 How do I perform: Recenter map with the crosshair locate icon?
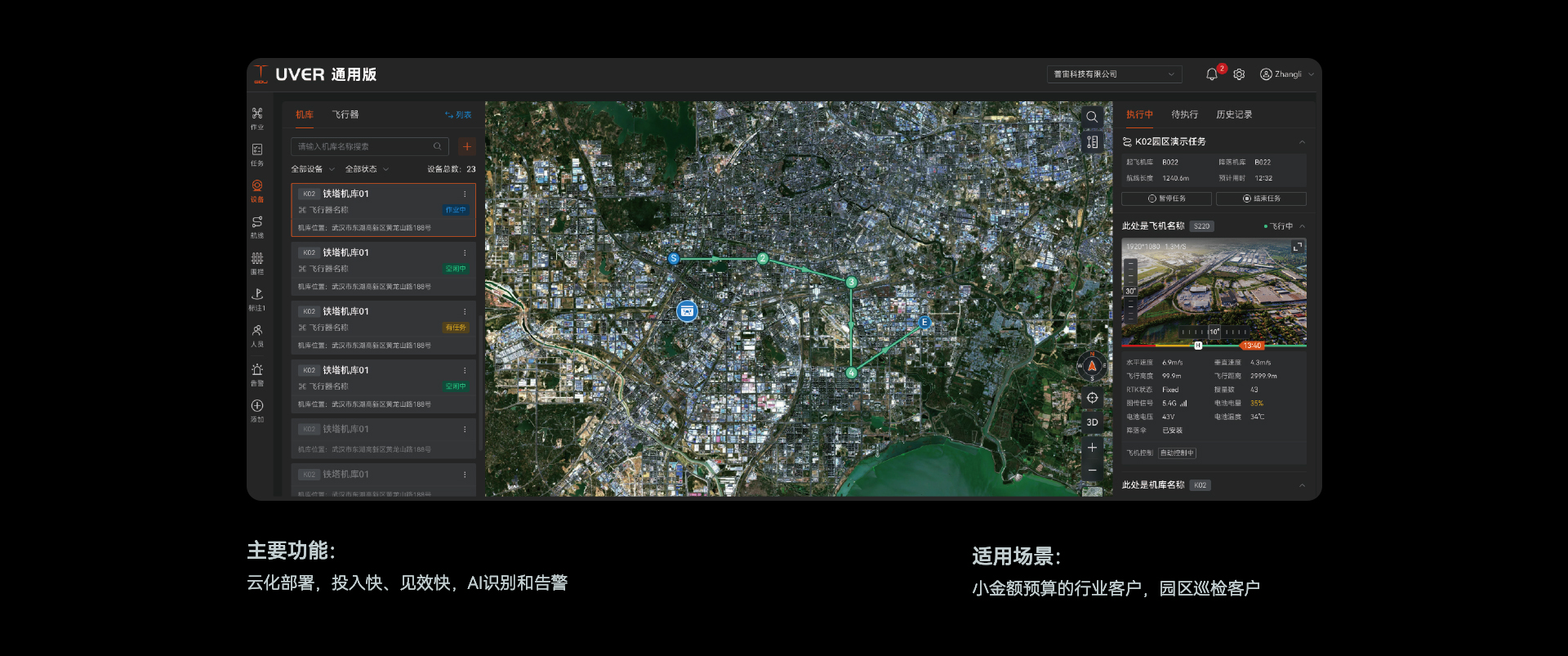(x=1092, y=398)
